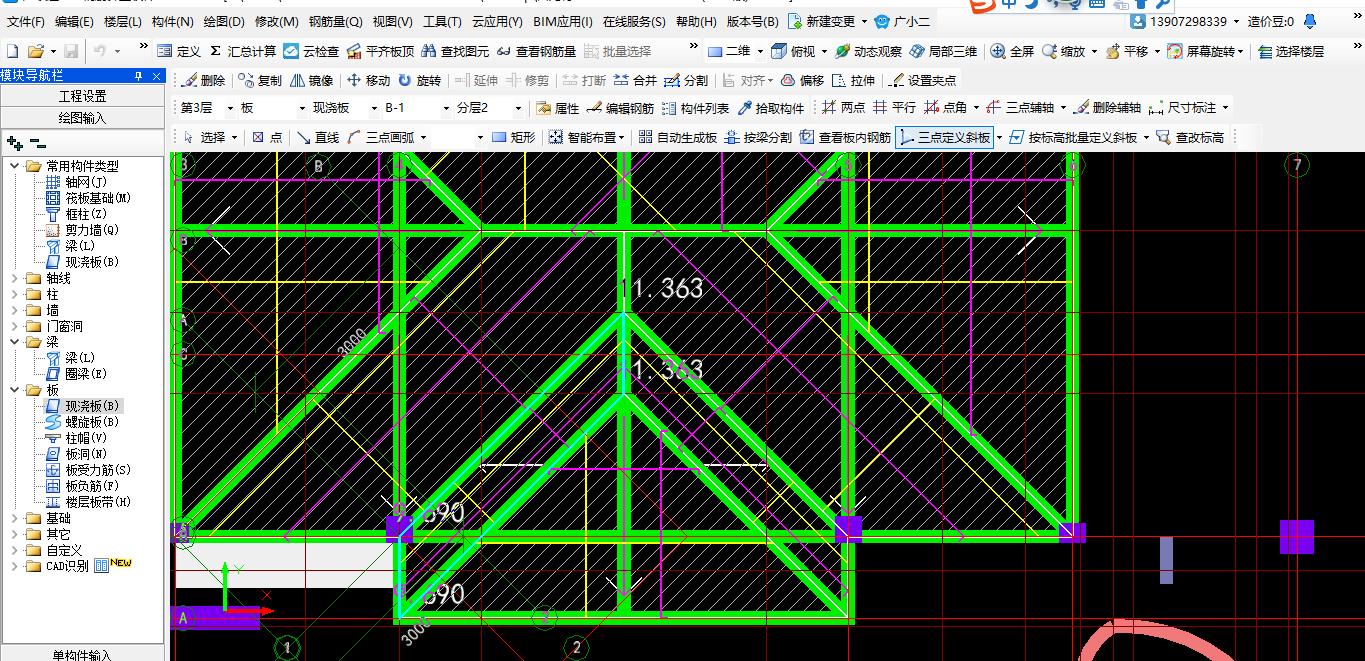Click 查看板内钢筋 view slab rebar
Screen dimensions: 1365x661
[x=845, y=138]
